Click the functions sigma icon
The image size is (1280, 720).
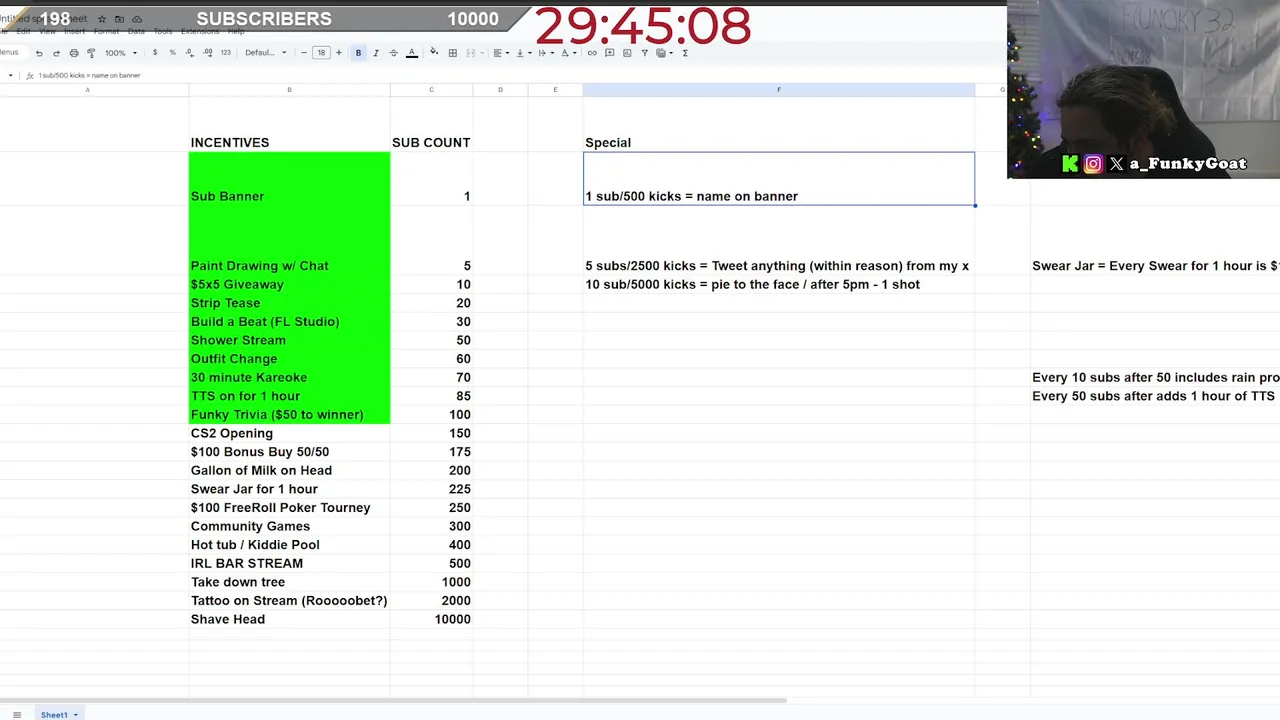coord(685,53)
